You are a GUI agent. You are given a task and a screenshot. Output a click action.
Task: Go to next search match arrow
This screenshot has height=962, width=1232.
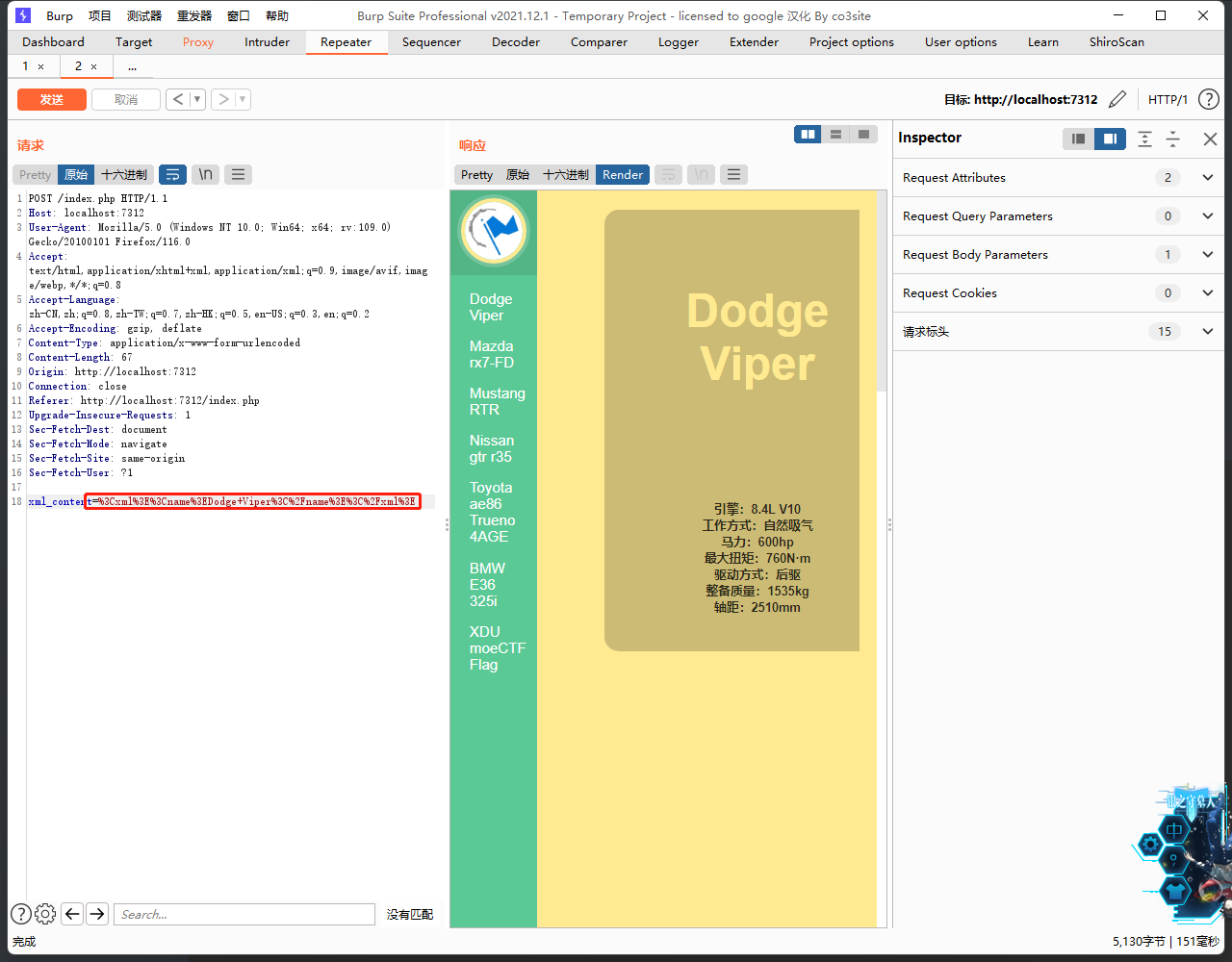click(x=97, y=914)
